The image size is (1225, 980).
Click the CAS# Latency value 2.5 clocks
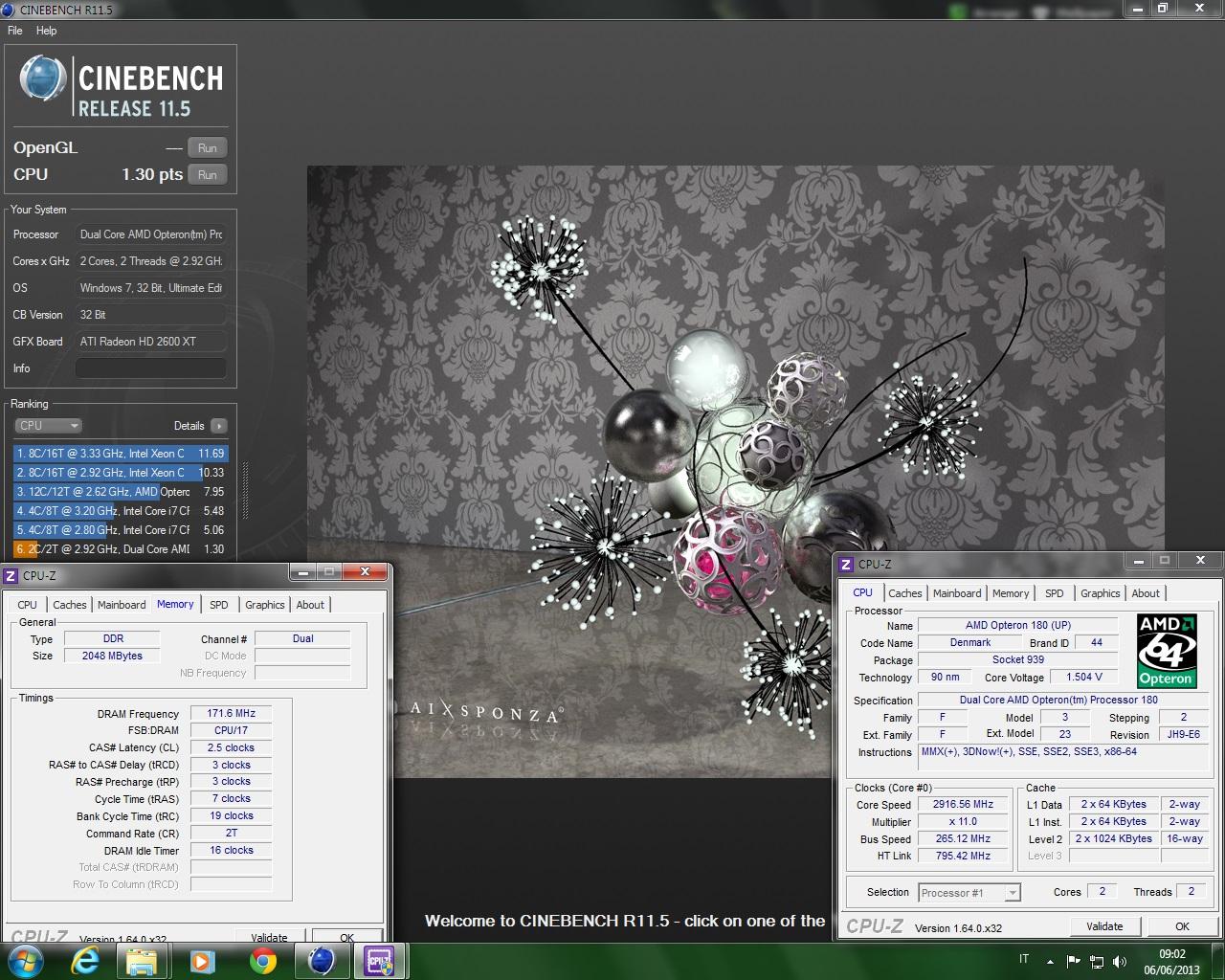pos(231,747)
